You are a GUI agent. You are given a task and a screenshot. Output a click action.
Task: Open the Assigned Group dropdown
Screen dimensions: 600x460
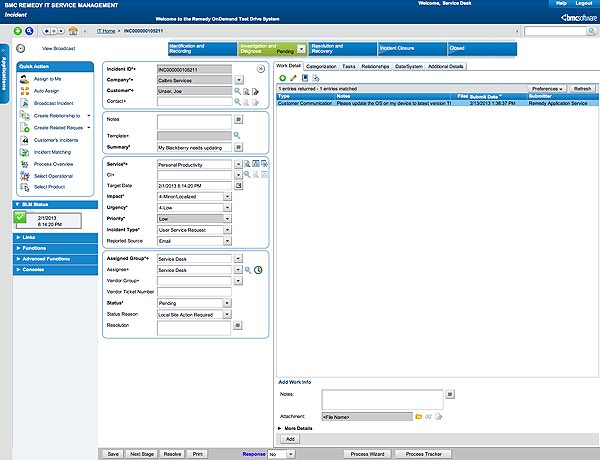(x=238, y=259)
